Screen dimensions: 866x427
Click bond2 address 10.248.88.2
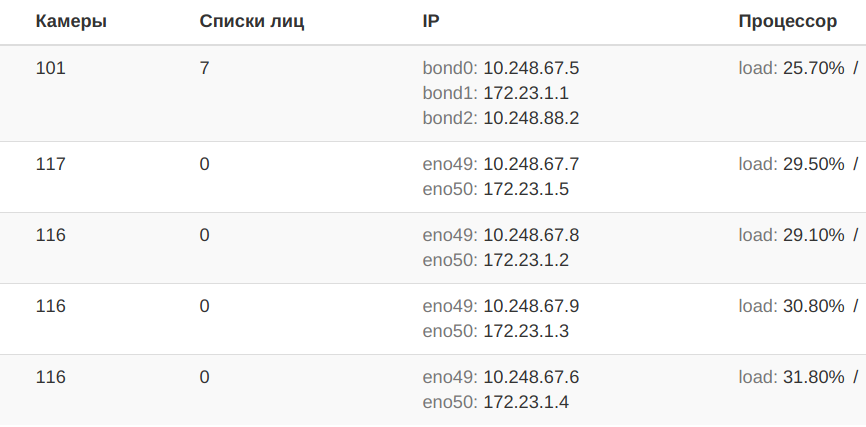[x=531, y=118]
